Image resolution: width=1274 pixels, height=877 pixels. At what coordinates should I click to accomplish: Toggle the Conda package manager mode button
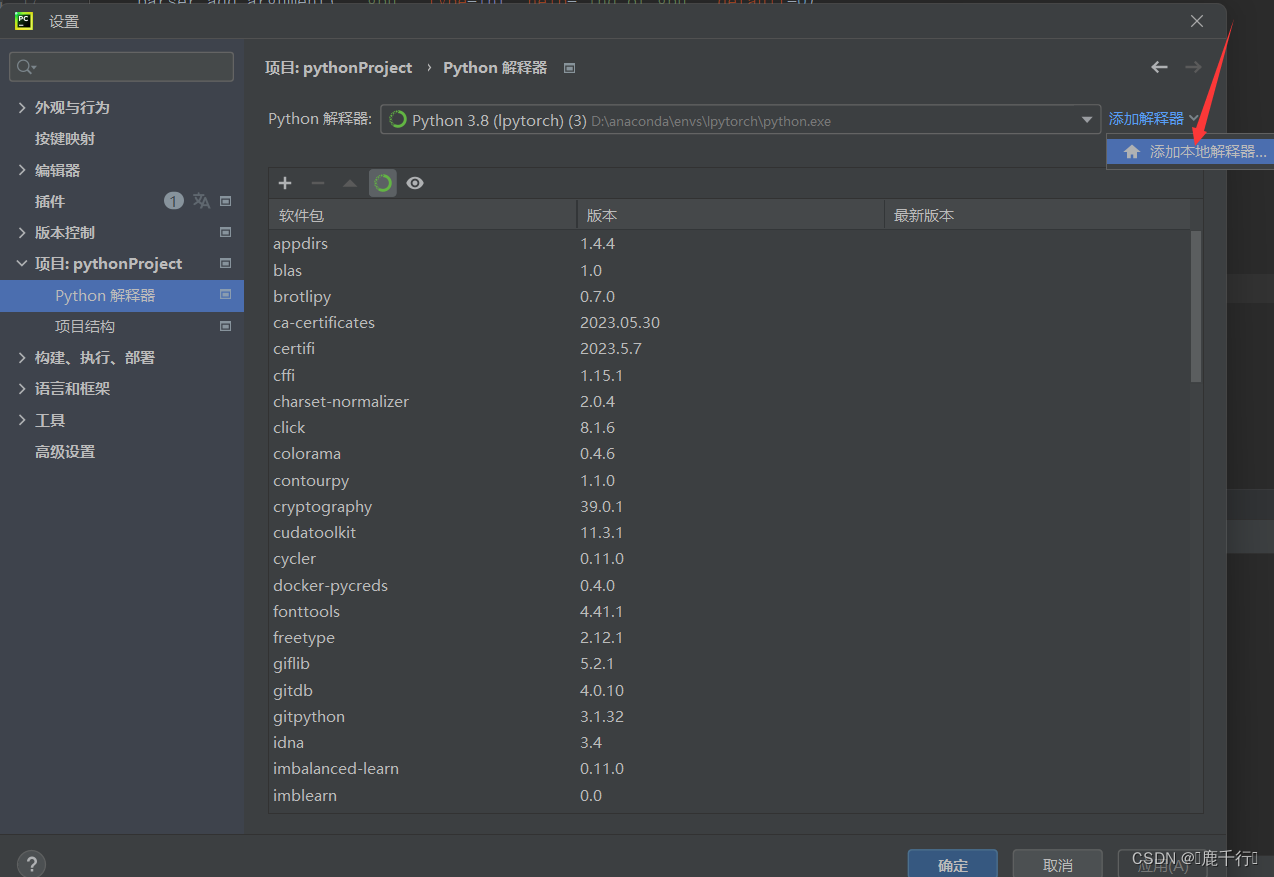tap(383, 183)
